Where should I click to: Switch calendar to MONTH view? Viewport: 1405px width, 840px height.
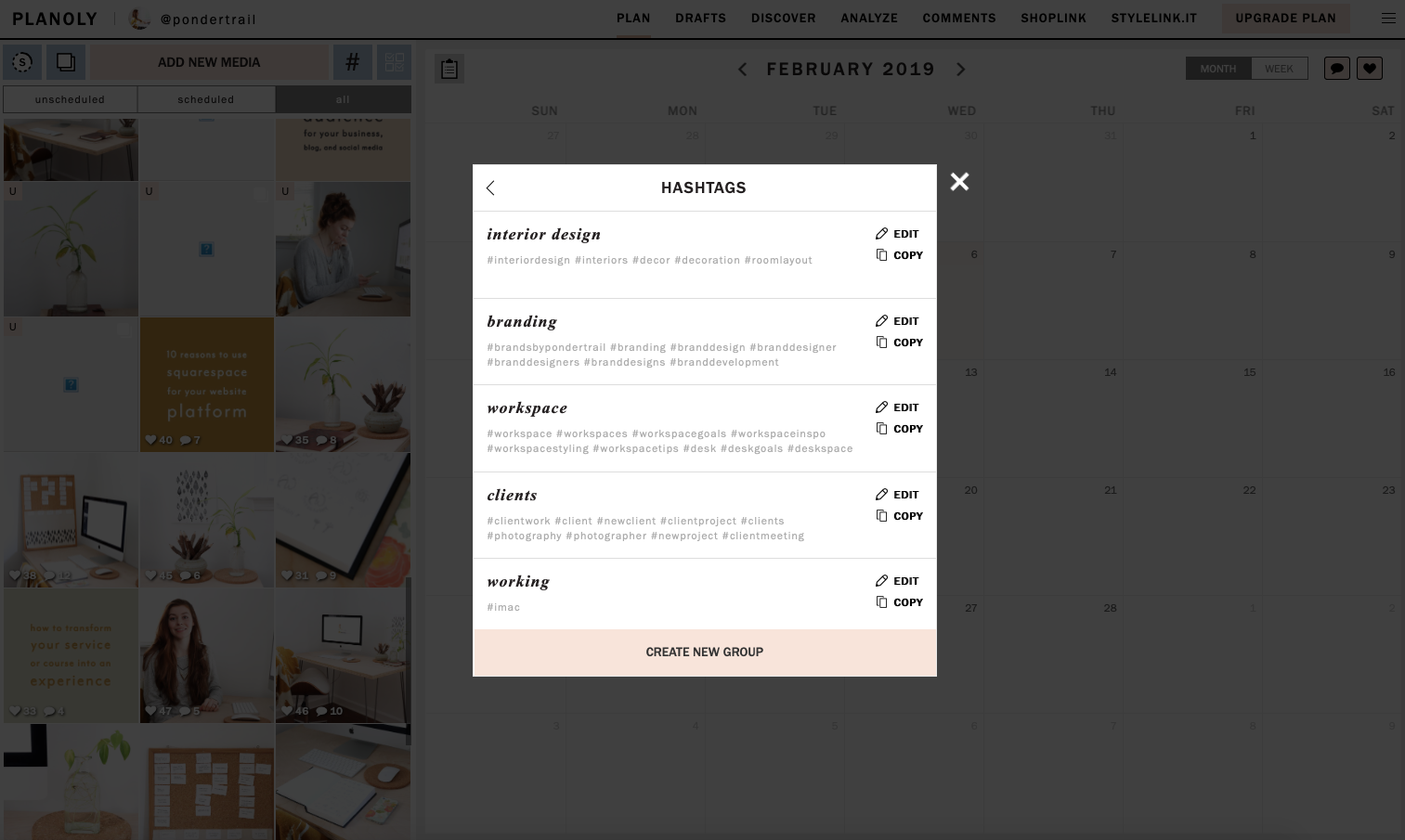pyautogui.click(x=1218, y=69)
